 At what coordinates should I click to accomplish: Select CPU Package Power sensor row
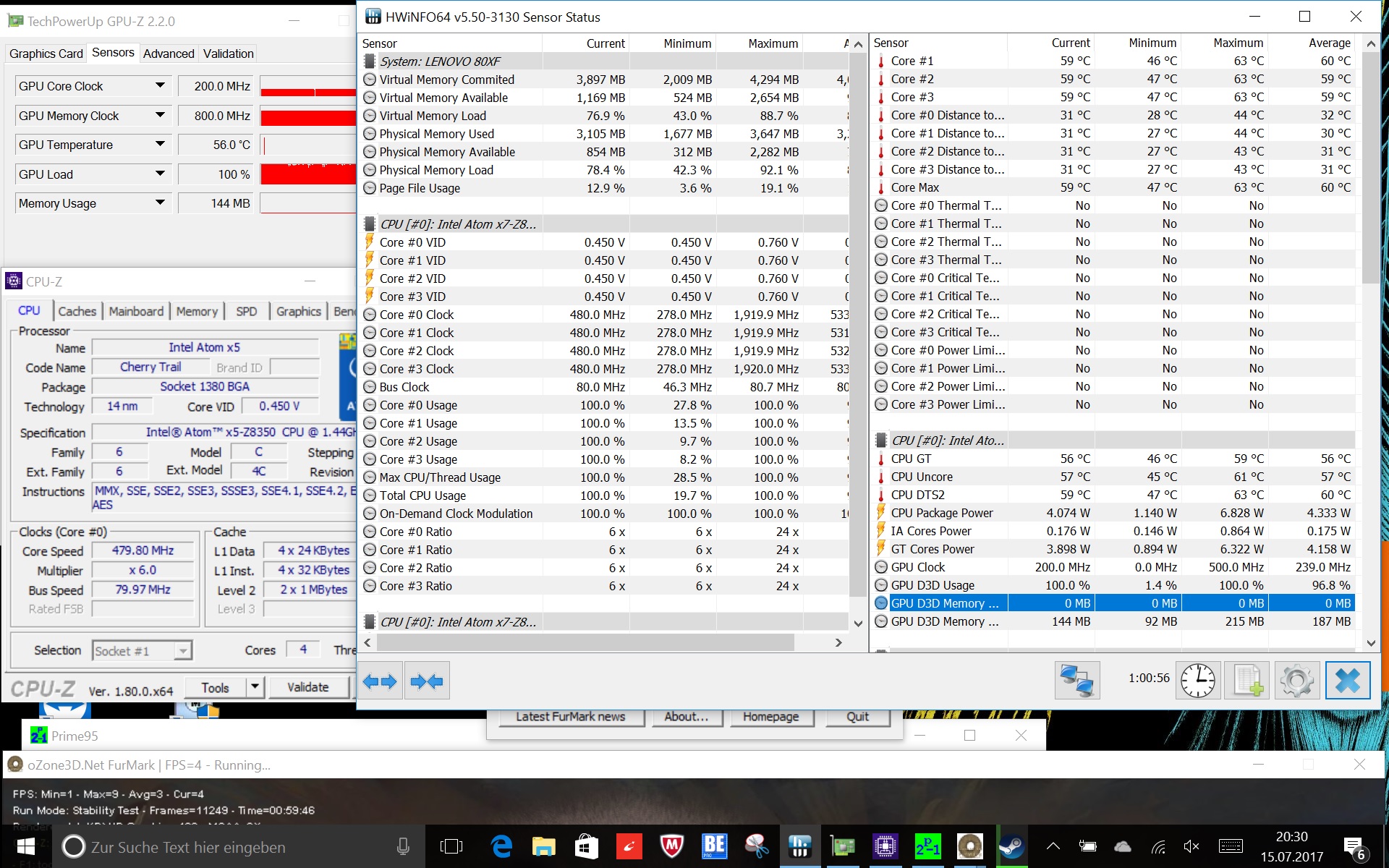pos(1113,513)
